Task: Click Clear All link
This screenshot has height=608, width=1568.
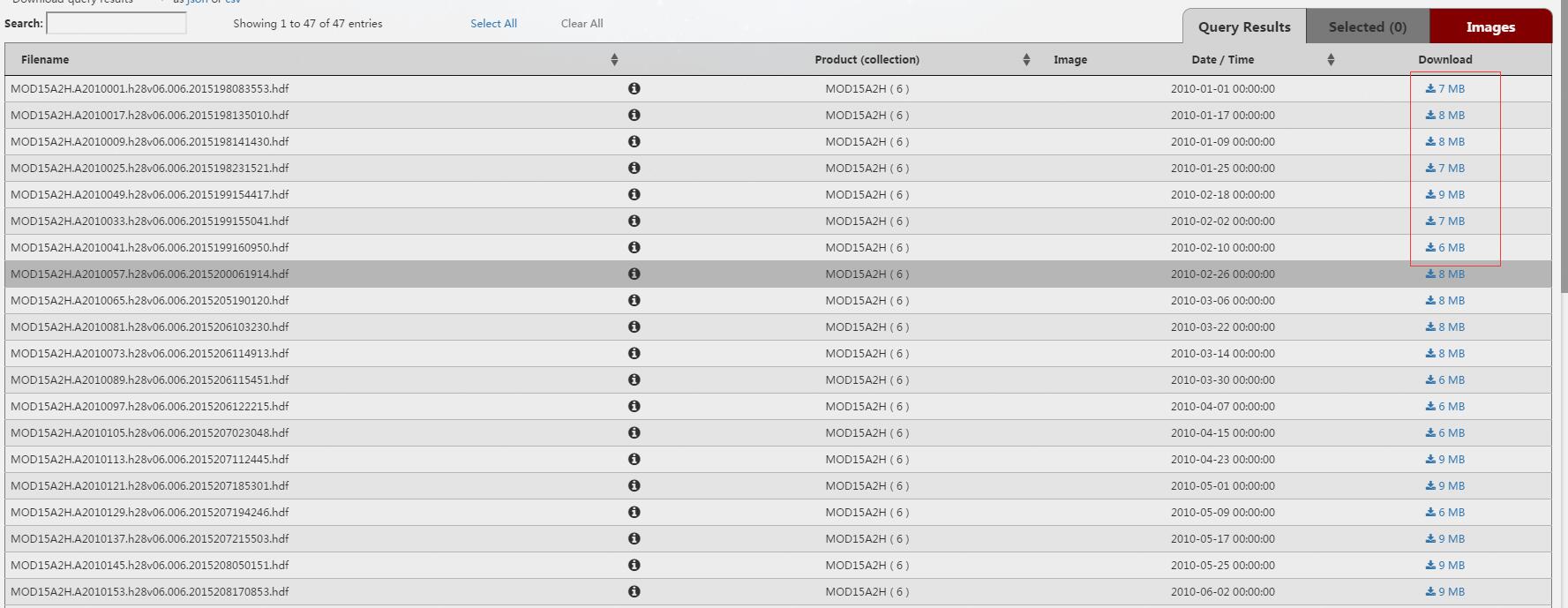Action: (582, 23)
